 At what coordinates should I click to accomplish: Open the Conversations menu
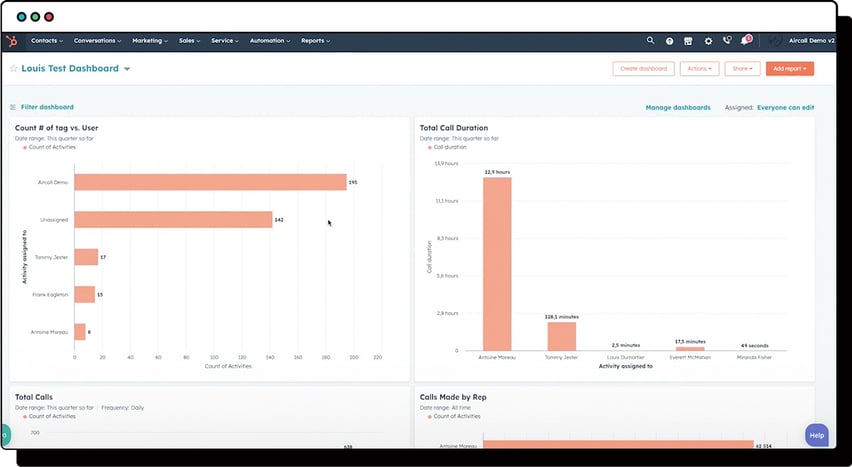(x=97, y=41)
